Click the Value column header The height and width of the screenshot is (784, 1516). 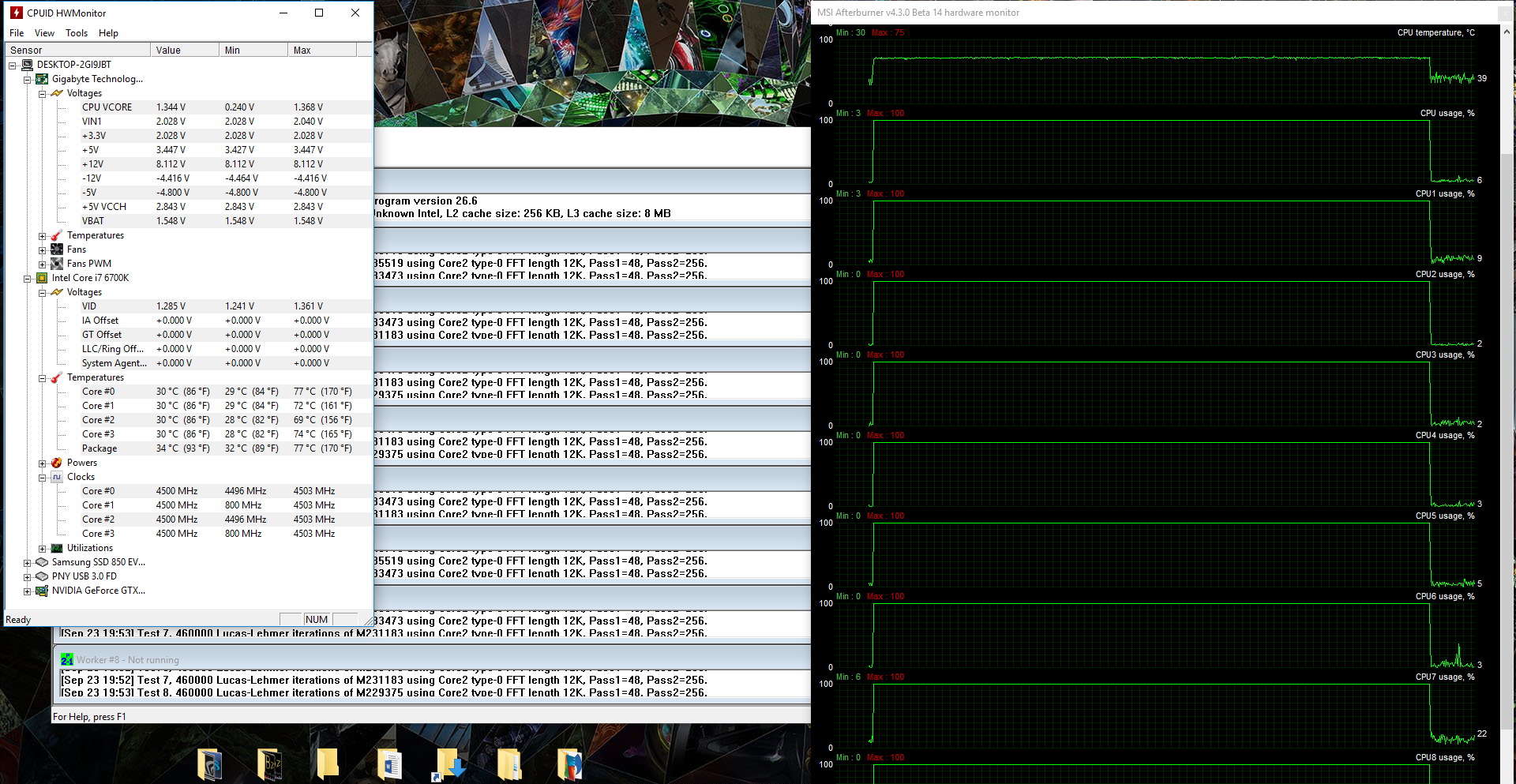(x=185, y=50)
